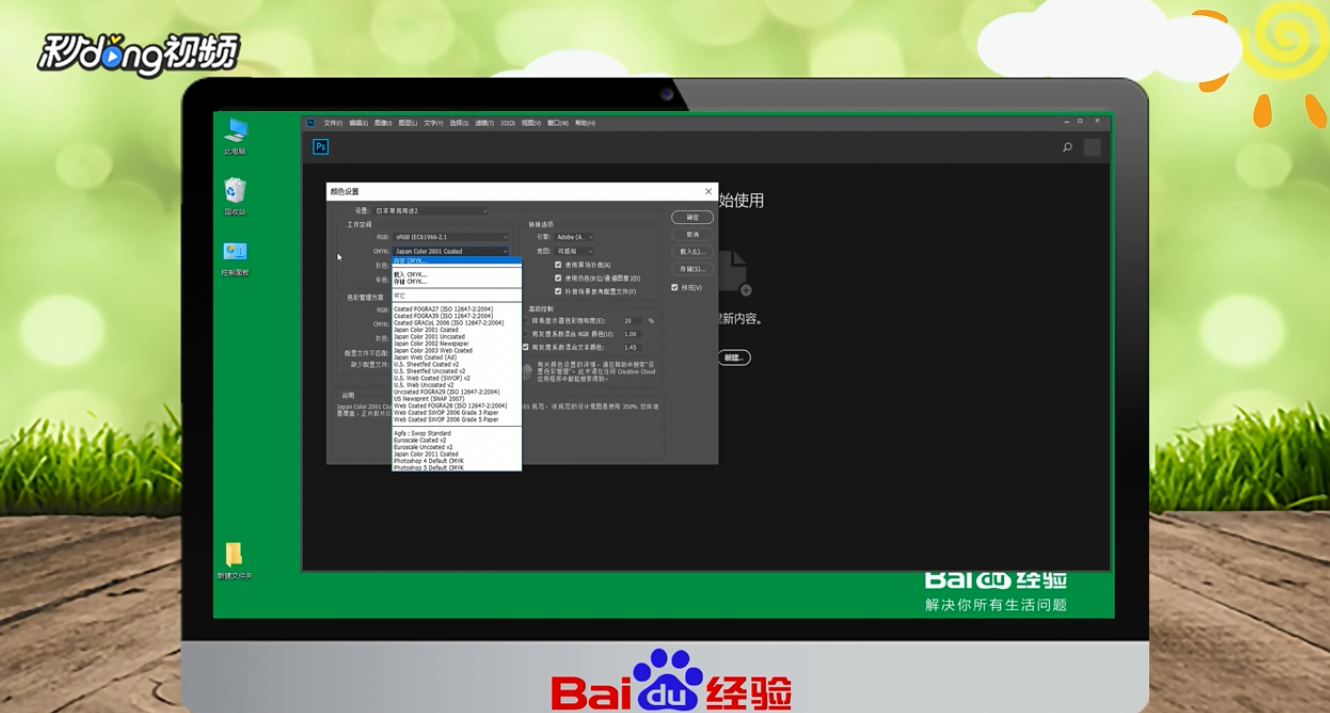Click the 载入(L)... button
This screenshot has width=1330, height=713.
[x=692, y=252]
